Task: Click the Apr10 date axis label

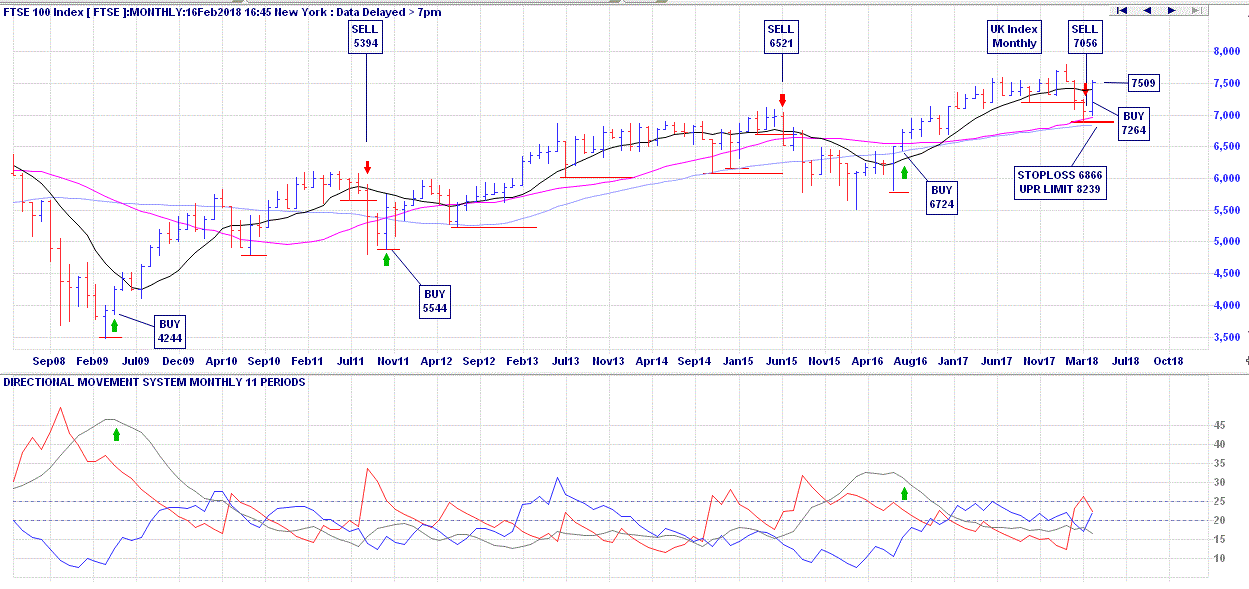Action: point(221,361)
